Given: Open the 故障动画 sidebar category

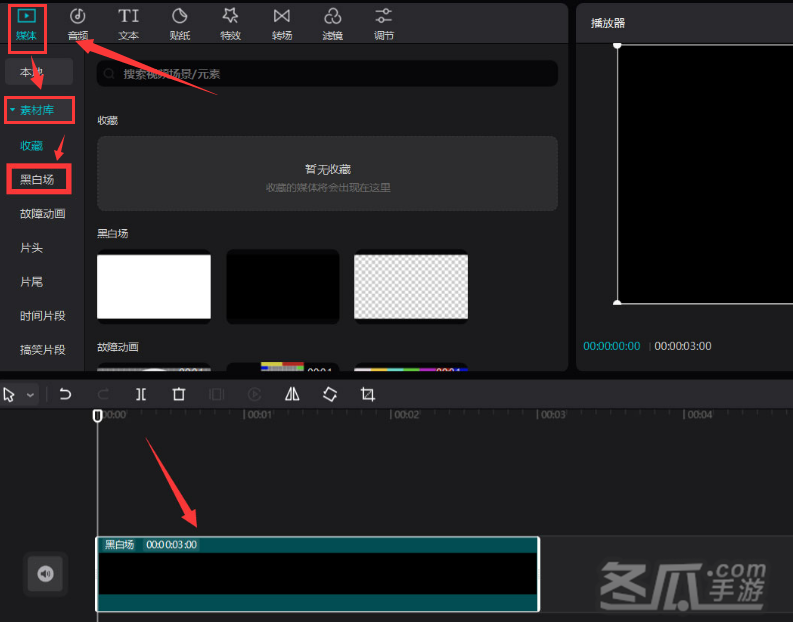Looking at the screenshot, I should [42, 213].
